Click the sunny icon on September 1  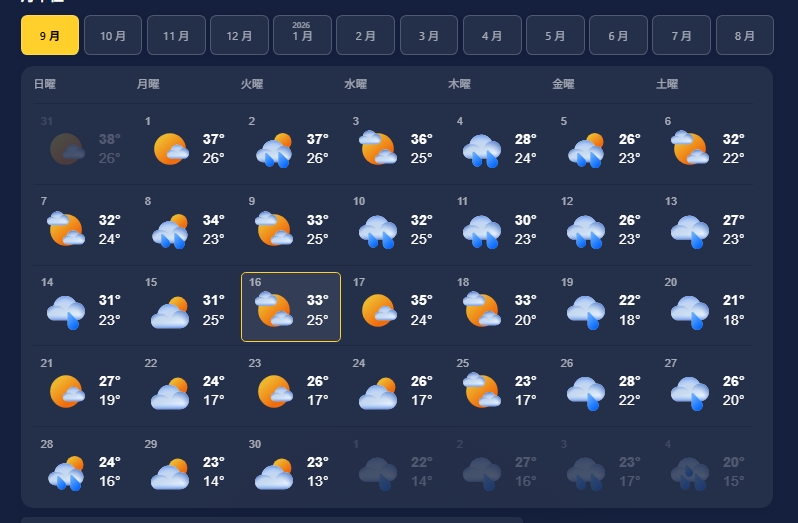tap(171, 149)
